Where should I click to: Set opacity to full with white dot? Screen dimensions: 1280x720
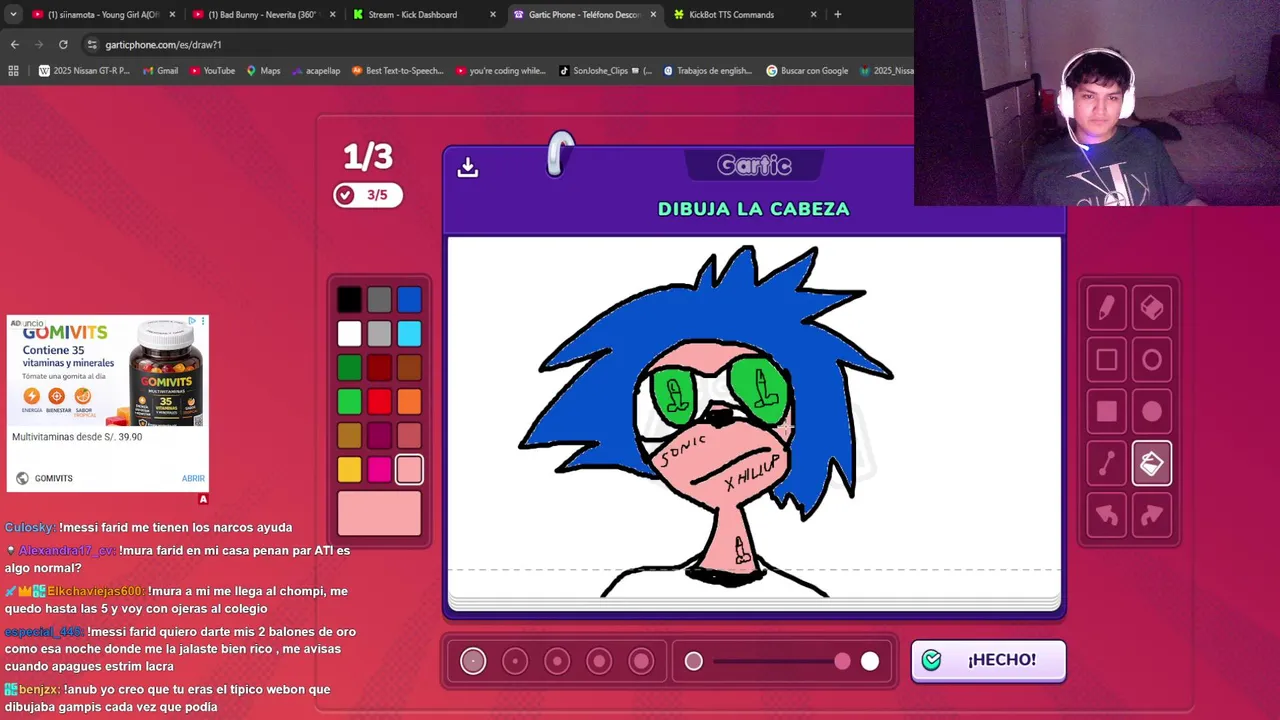pyautogui.click(x=870, y=661)
